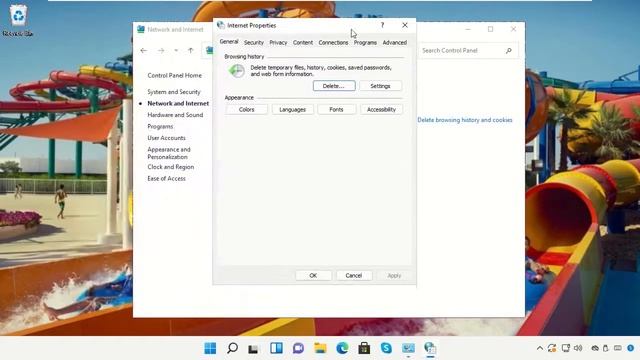The height and width of the screenshot is (360, 640).
Task: Click the volume speaker tray icon
Action: [x=578, y=348]
